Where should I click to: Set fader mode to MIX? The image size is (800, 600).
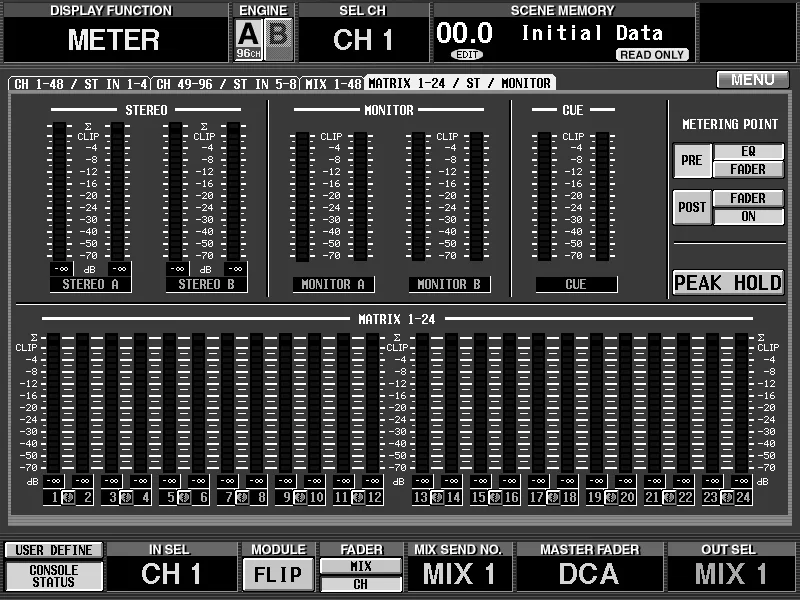click(361, 566)
